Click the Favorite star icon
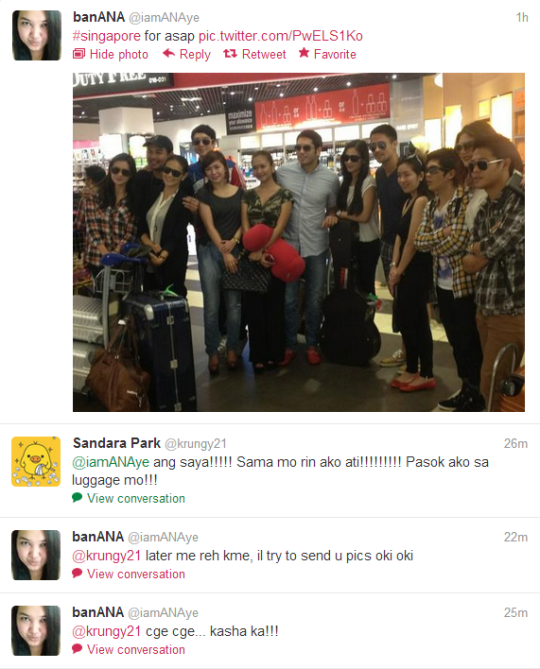 tap(304, 53)
